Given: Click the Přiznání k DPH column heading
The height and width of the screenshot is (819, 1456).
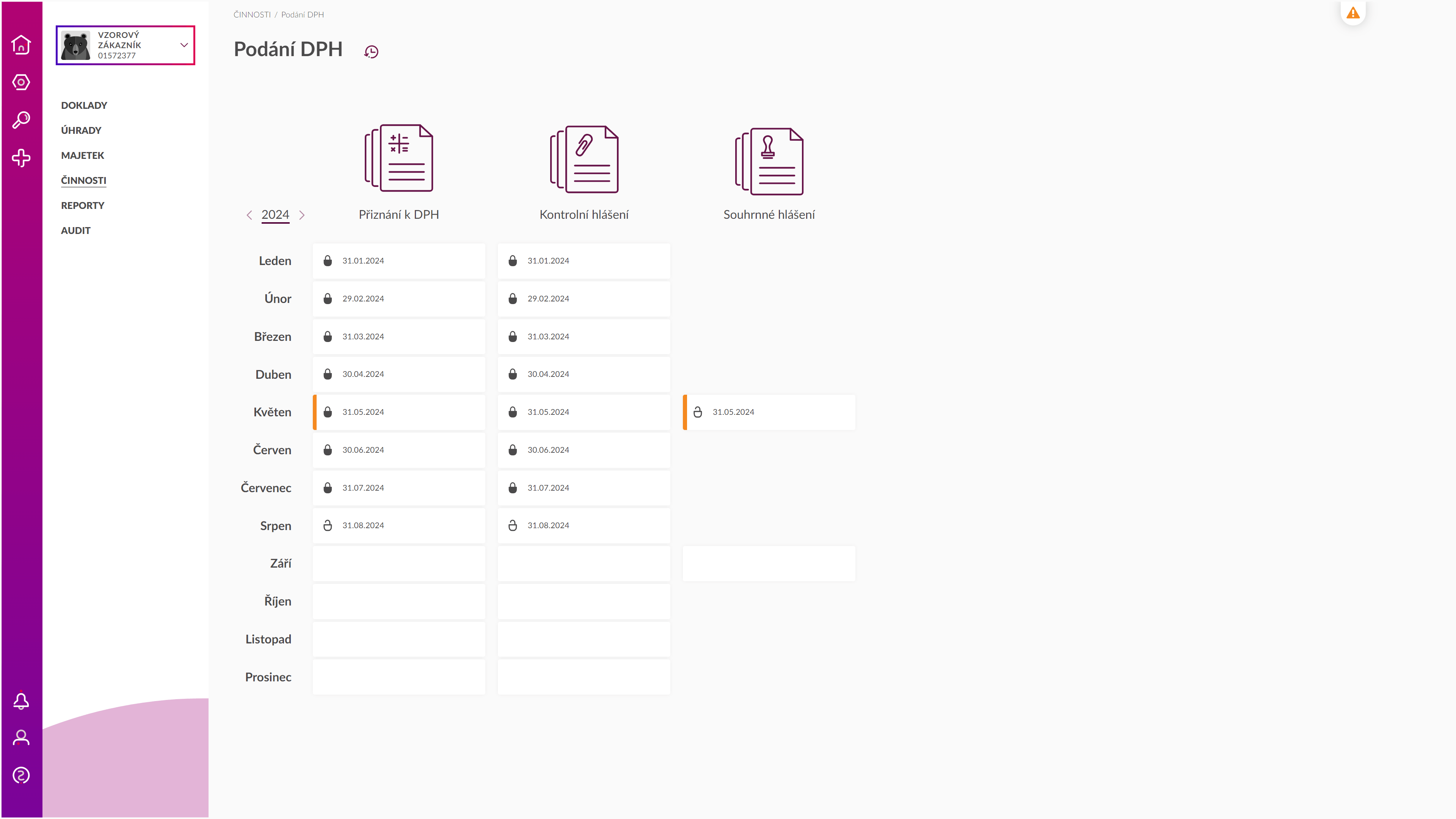Looking at the screenshot, I should (x=399, y=215).
